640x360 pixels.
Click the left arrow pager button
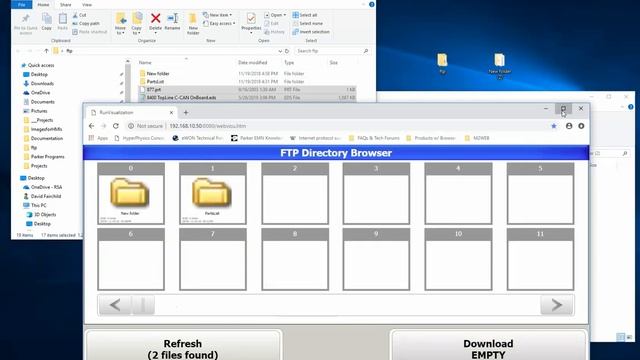click(115, 305)
